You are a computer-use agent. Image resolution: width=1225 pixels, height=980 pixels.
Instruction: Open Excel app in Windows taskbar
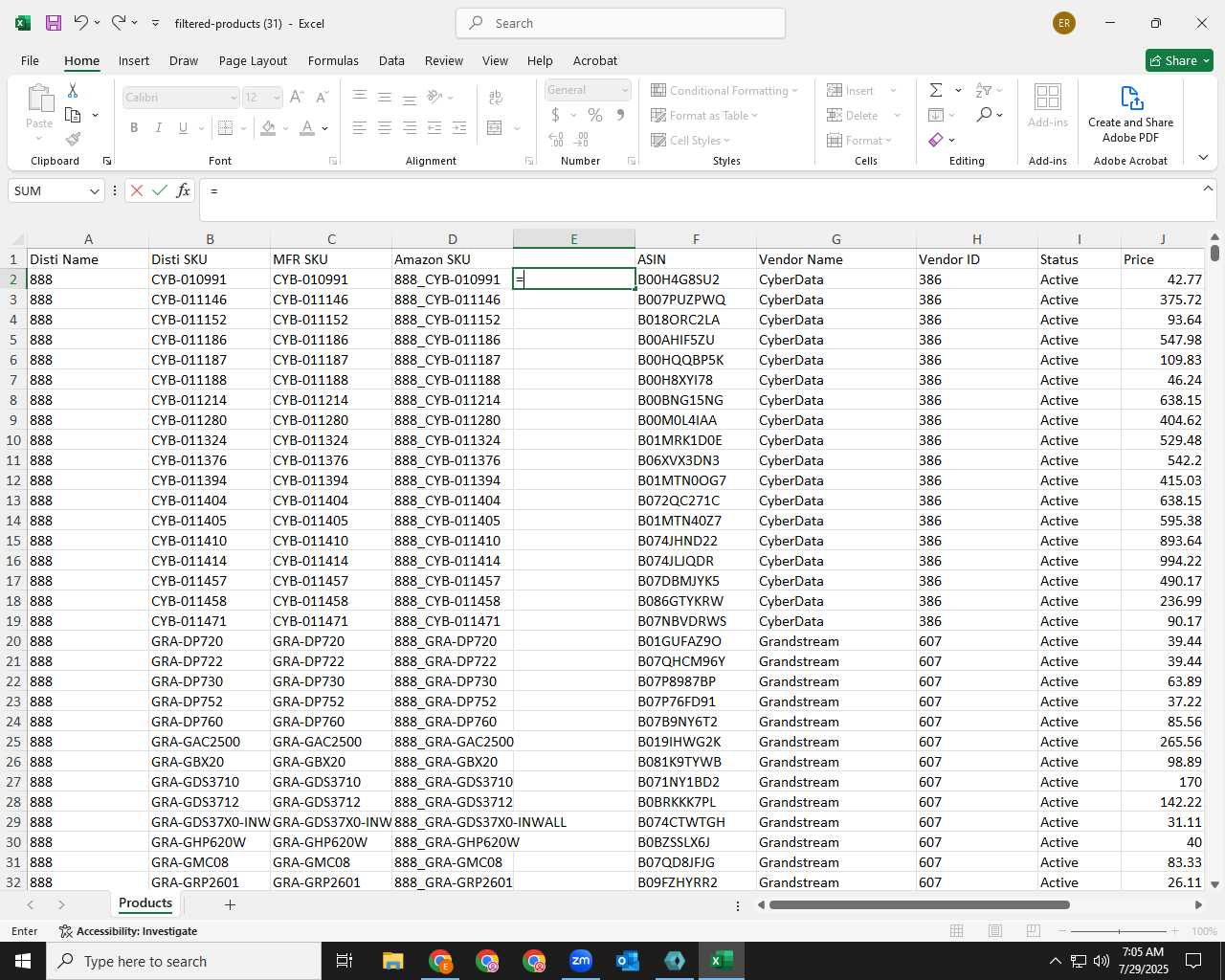(x=722, y=961)
